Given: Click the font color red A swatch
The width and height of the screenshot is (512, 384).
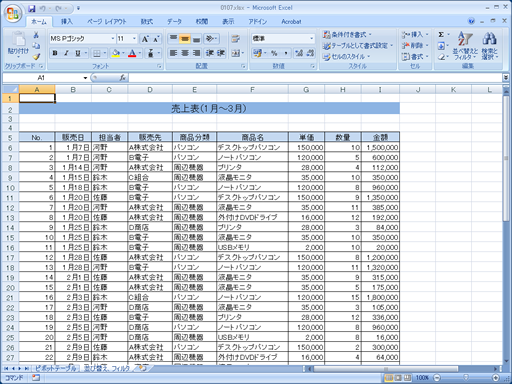Looking at the screenshot, I should [x=132, y=53].
